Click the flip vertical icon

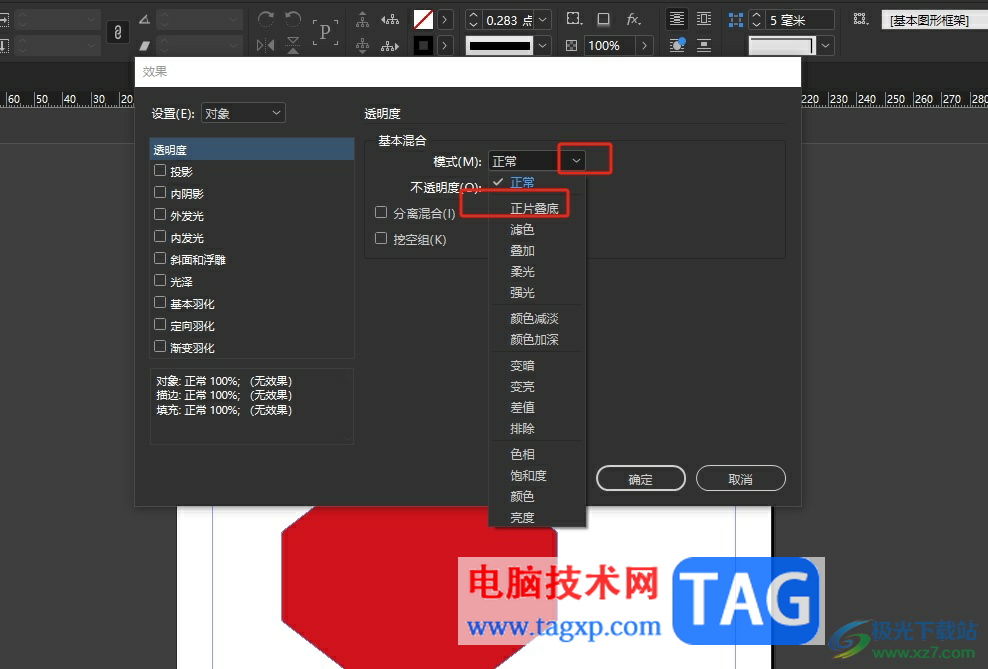click(x=292, y=45)
